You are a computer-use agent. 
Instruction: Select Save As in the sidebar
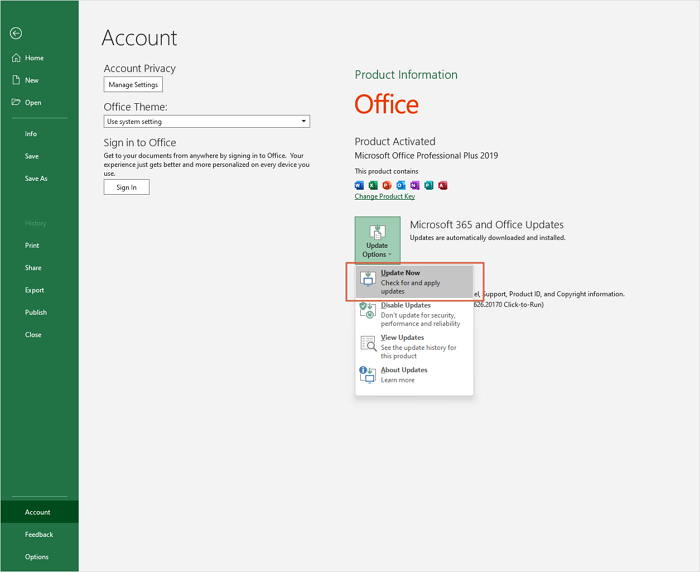pos(36,178)
